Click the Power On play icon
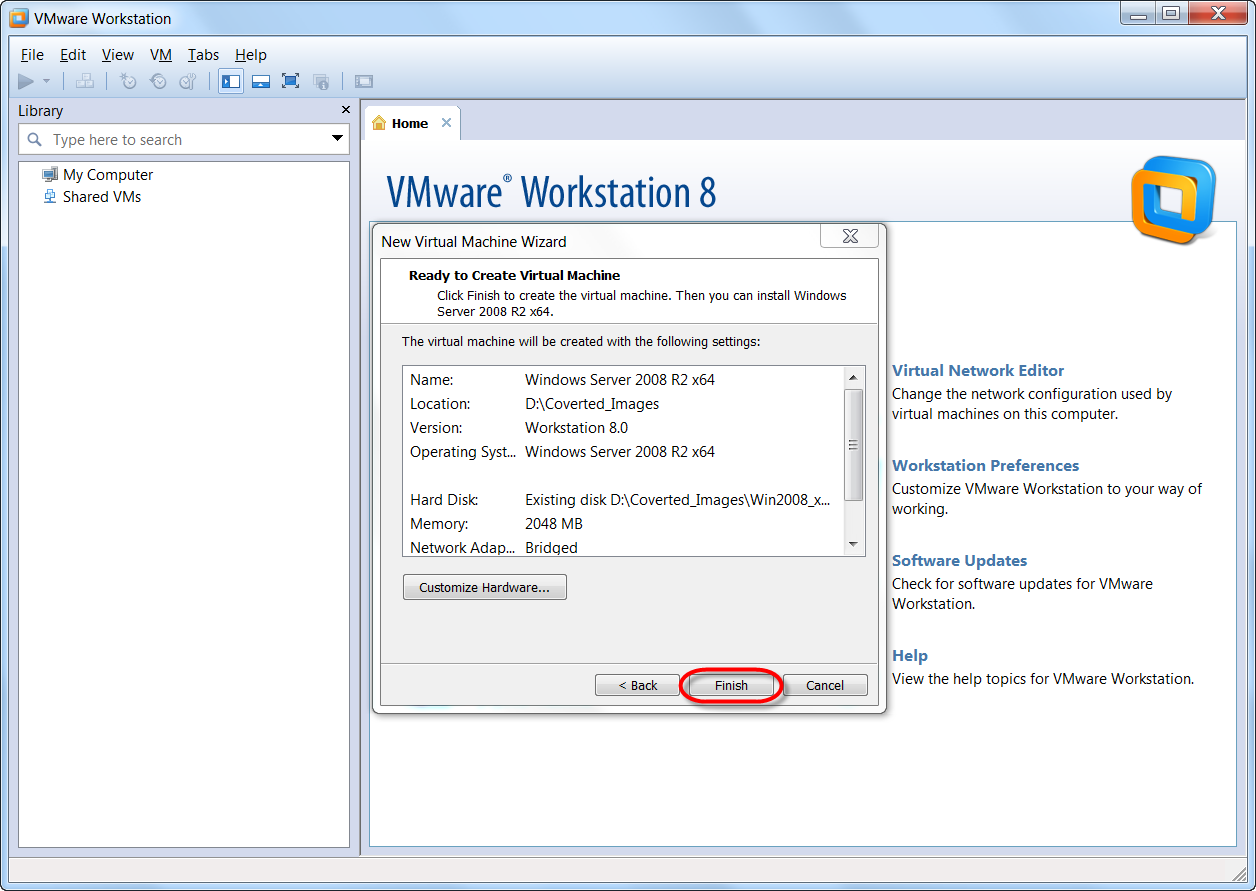This screenshot has height=891, width=1256. pyautogui.click(x=26, y=81)
